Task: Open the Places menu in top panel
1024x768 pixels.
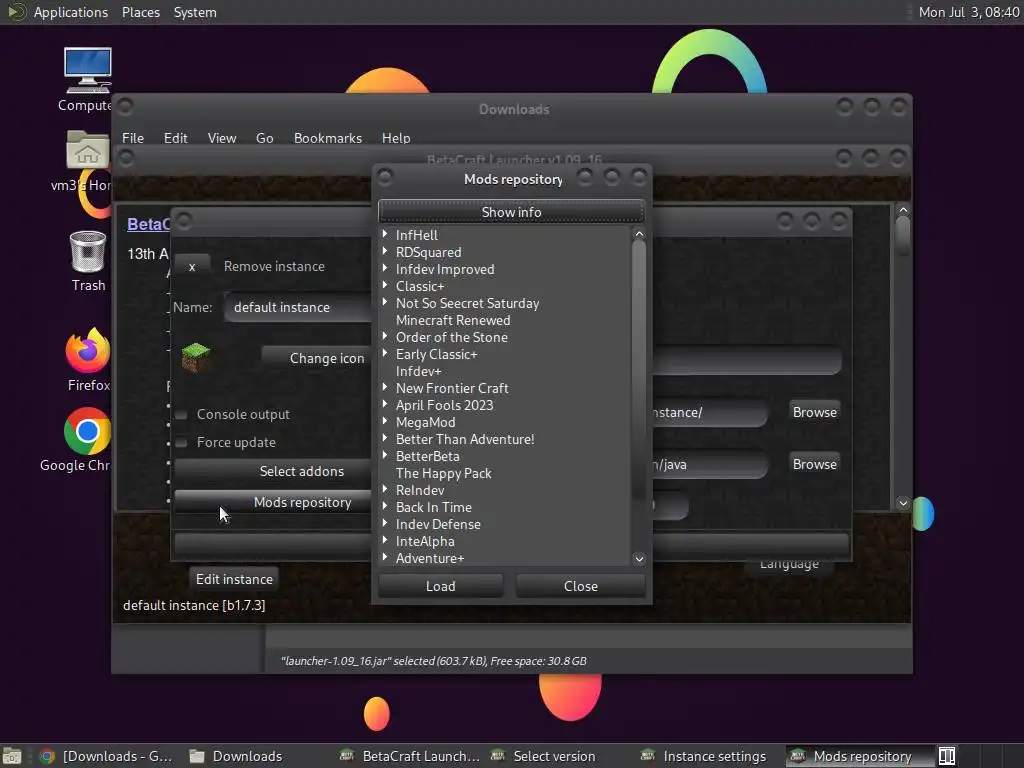Action: click(x=140, y=12)
